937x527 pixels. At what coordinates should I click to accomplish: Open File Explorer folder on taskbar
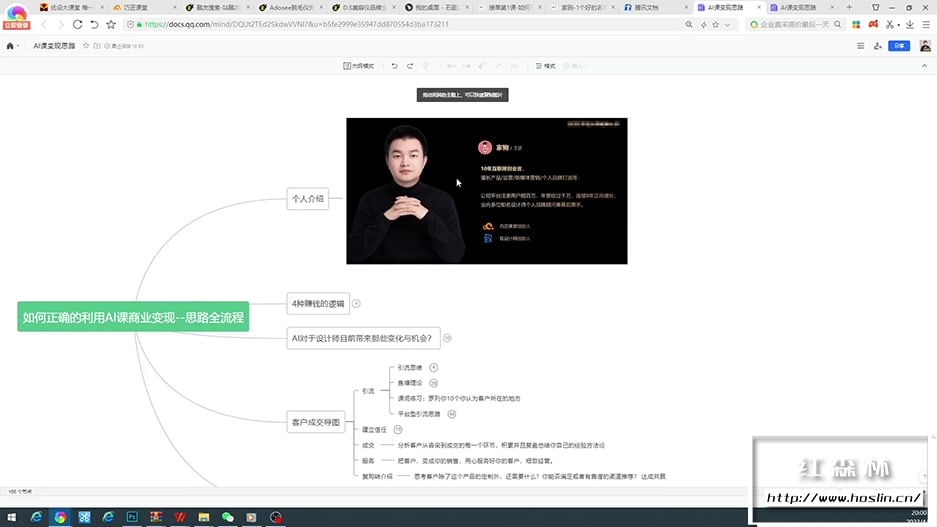tap(204, 517)
